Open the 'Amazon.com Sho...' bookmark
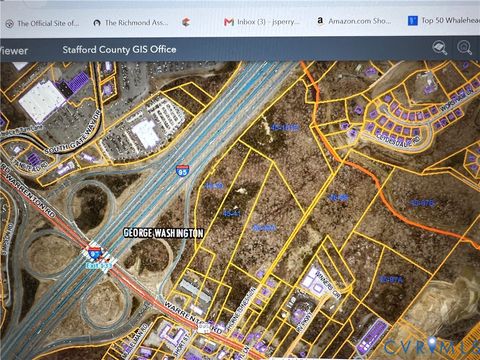This screenshot has height=360, width=480. pos(354,21)
